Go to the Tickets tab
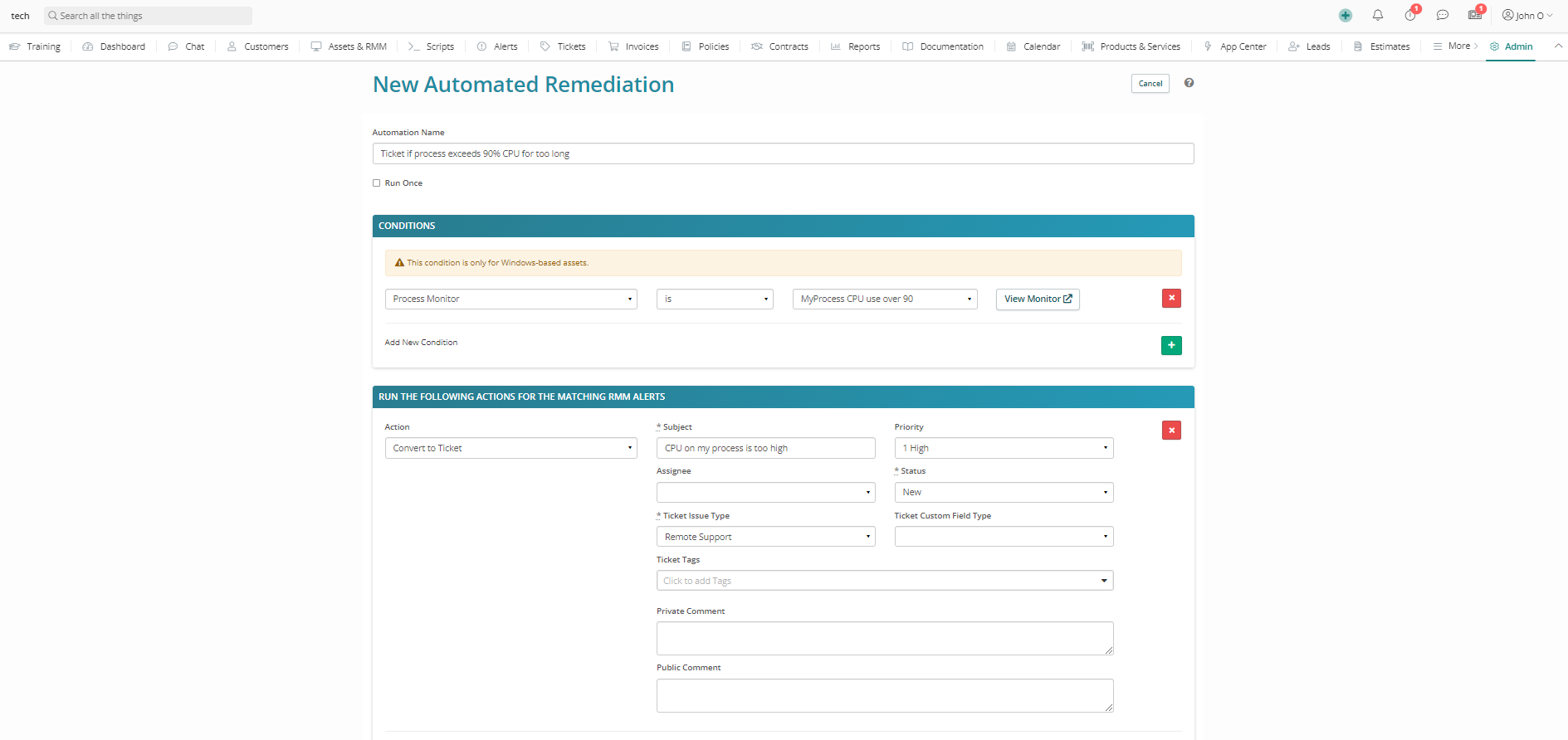1568x740 pixels. [x=563, y=46]
